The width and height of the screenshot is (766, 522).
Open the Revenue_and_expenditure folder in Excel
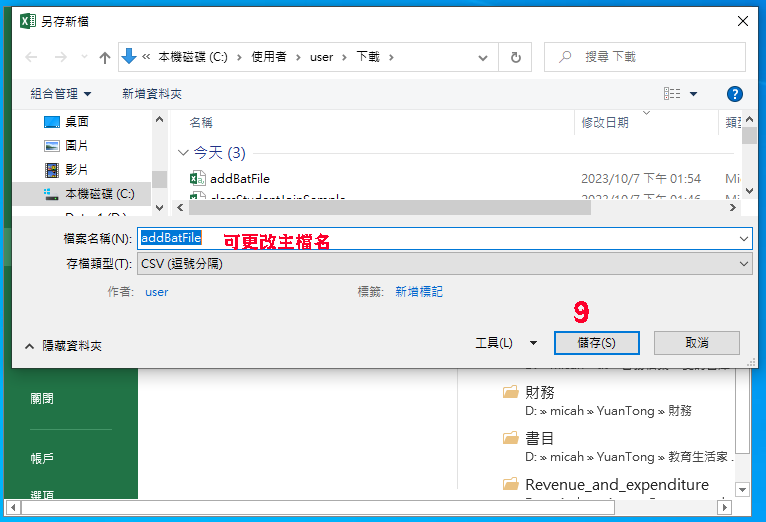click(616, 487)
